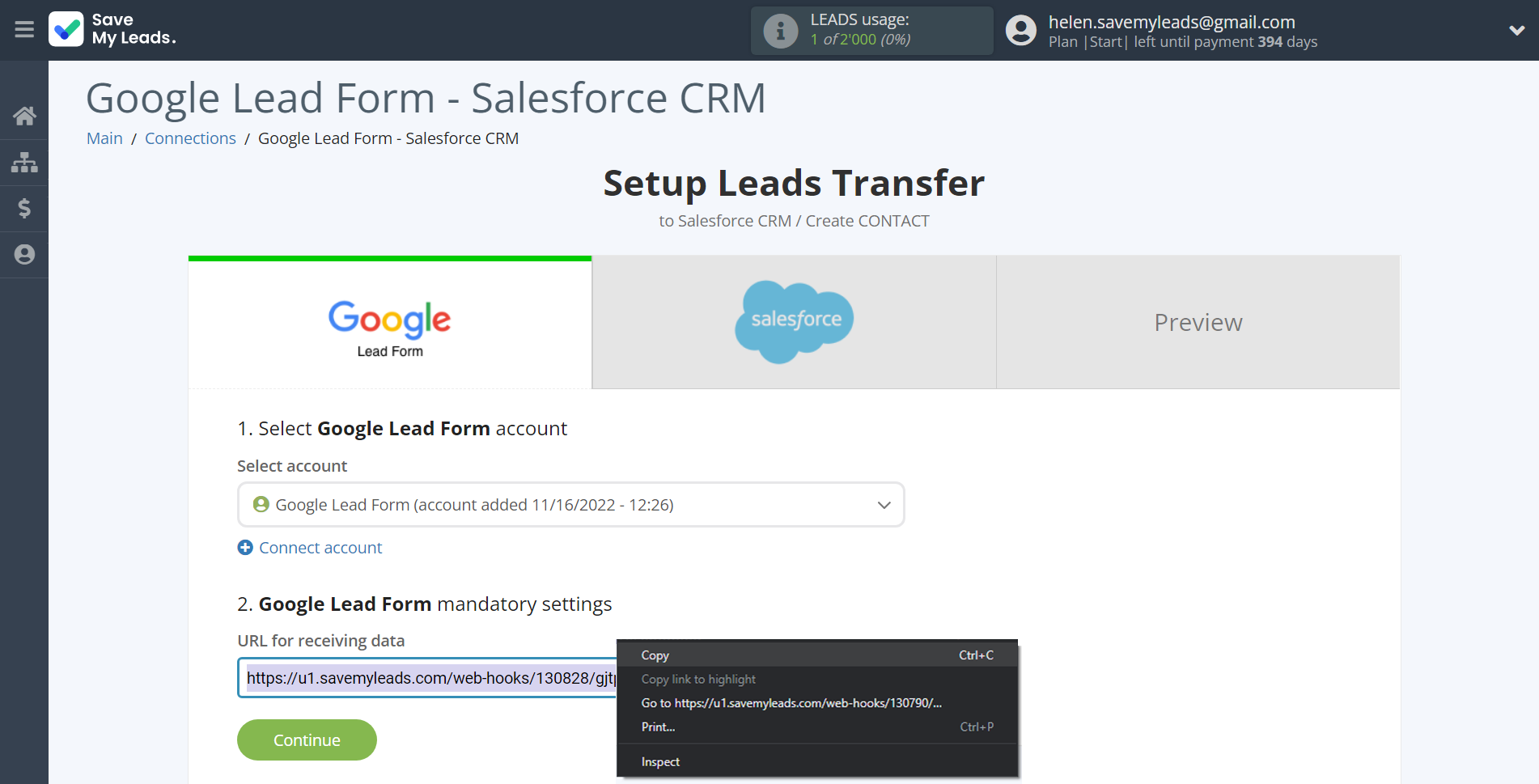Viewport: 1539px width, 784px height.
Task: Click the LEADS usage counter text
Action: (860, 40)
